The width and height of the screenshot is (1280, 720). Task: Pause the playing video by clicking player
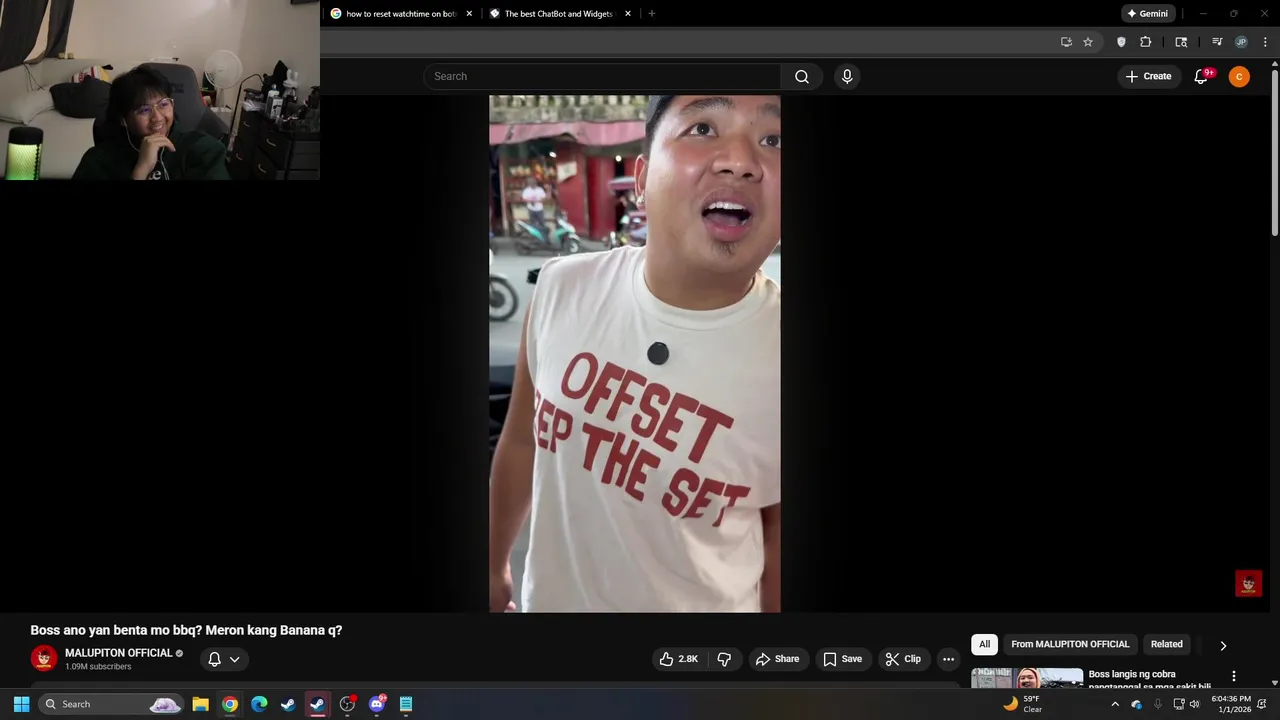tap(634, 354)
